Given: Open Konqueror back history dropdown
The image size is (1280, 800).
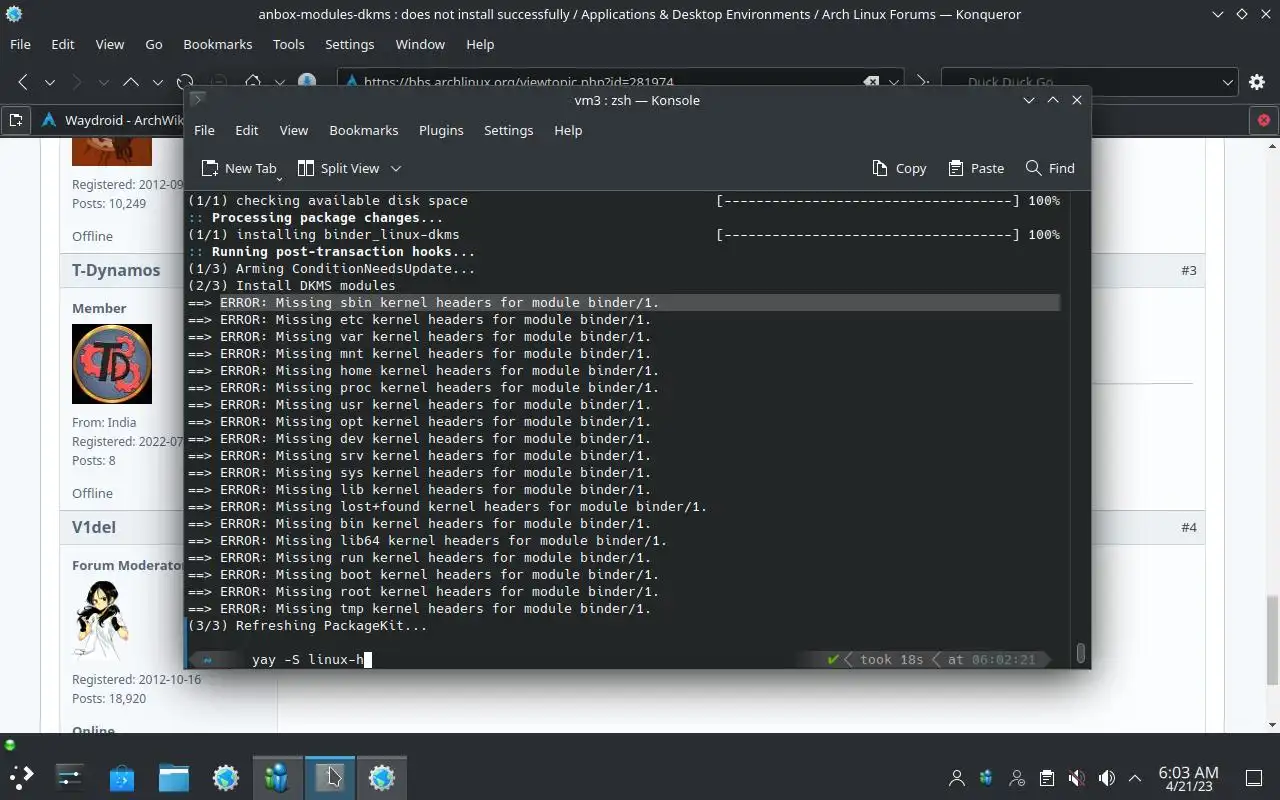Looking at the screenshot, I should pos(49,82).
